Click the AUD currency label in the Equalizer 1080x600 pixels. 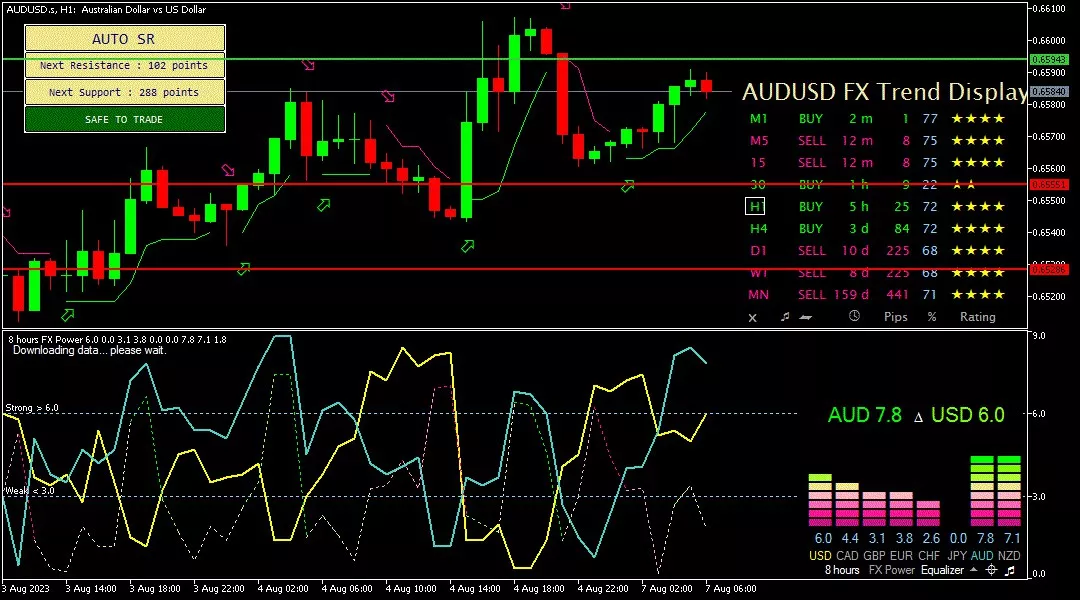(982, 556)
